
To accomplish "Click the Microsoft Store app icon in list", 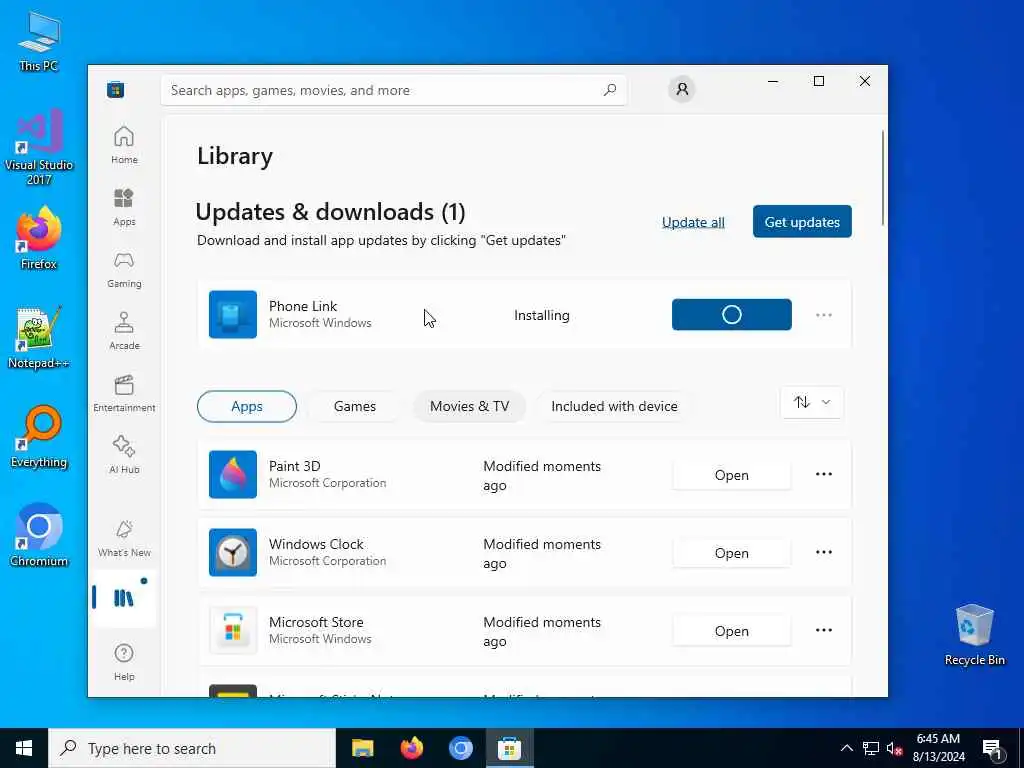I will click(x=233, y=631).
